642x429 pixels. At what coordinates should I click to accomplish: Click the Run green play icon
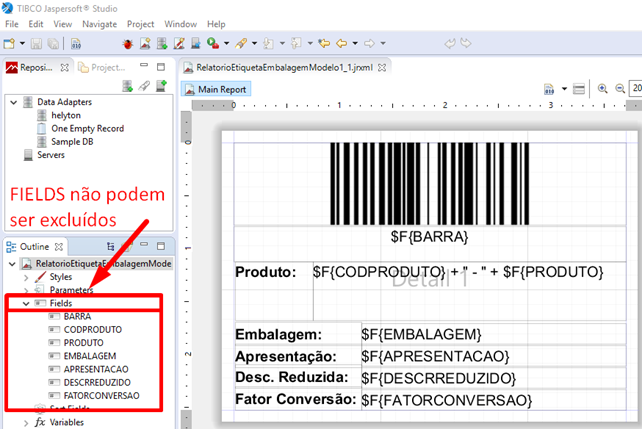click(x=213, y=43)
